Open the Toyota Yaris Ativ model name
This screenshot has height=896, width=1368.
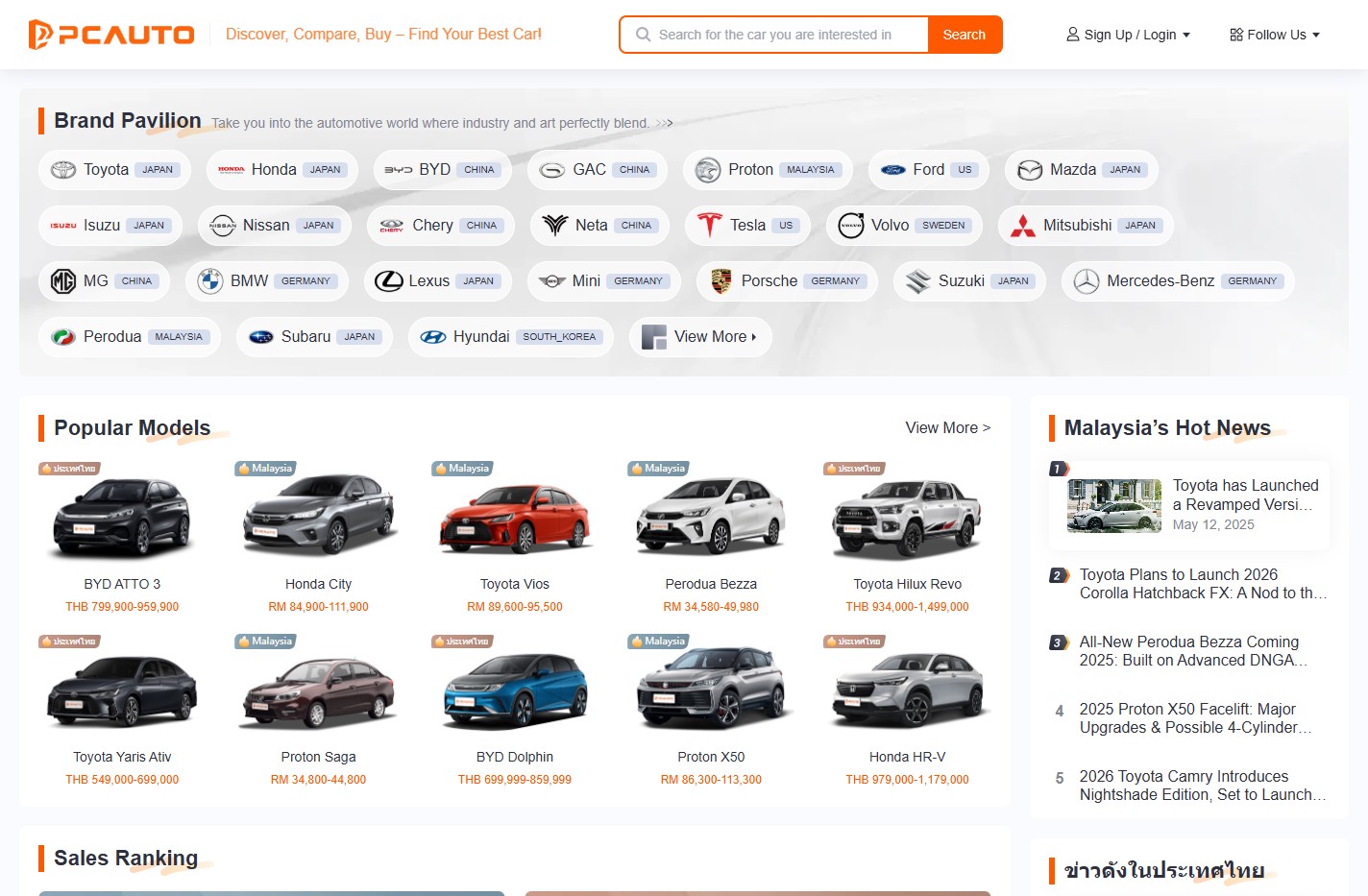[122, 757]
